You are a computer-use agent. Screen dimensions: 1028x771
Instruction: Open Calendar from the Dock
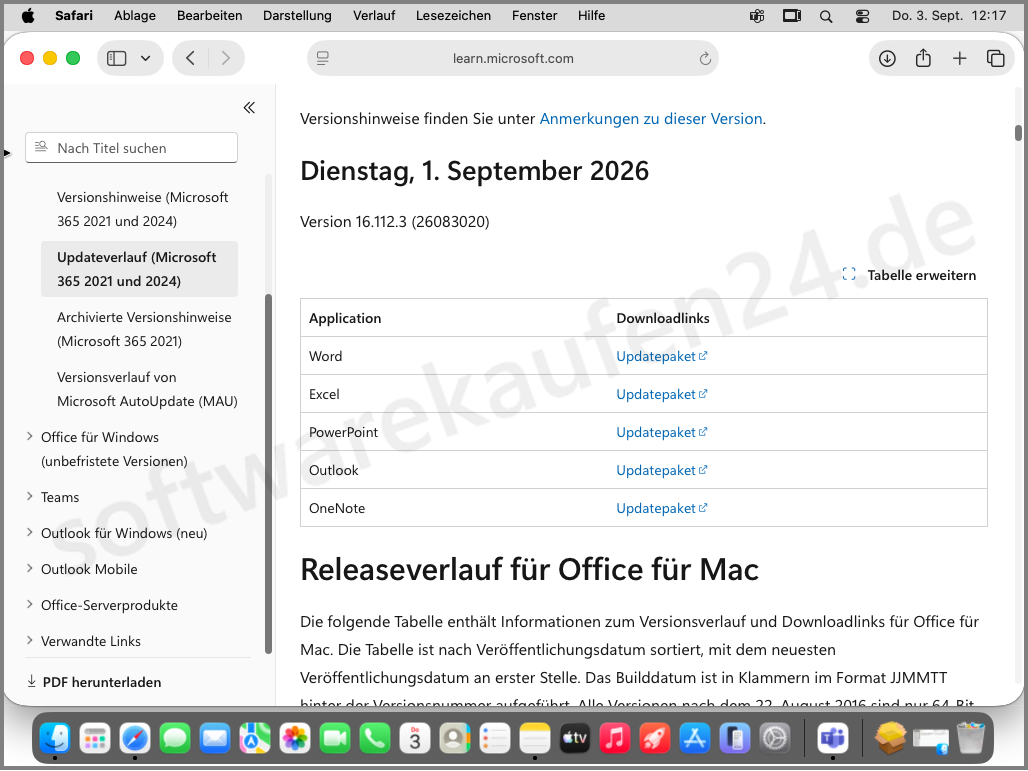tap(415, 739)
